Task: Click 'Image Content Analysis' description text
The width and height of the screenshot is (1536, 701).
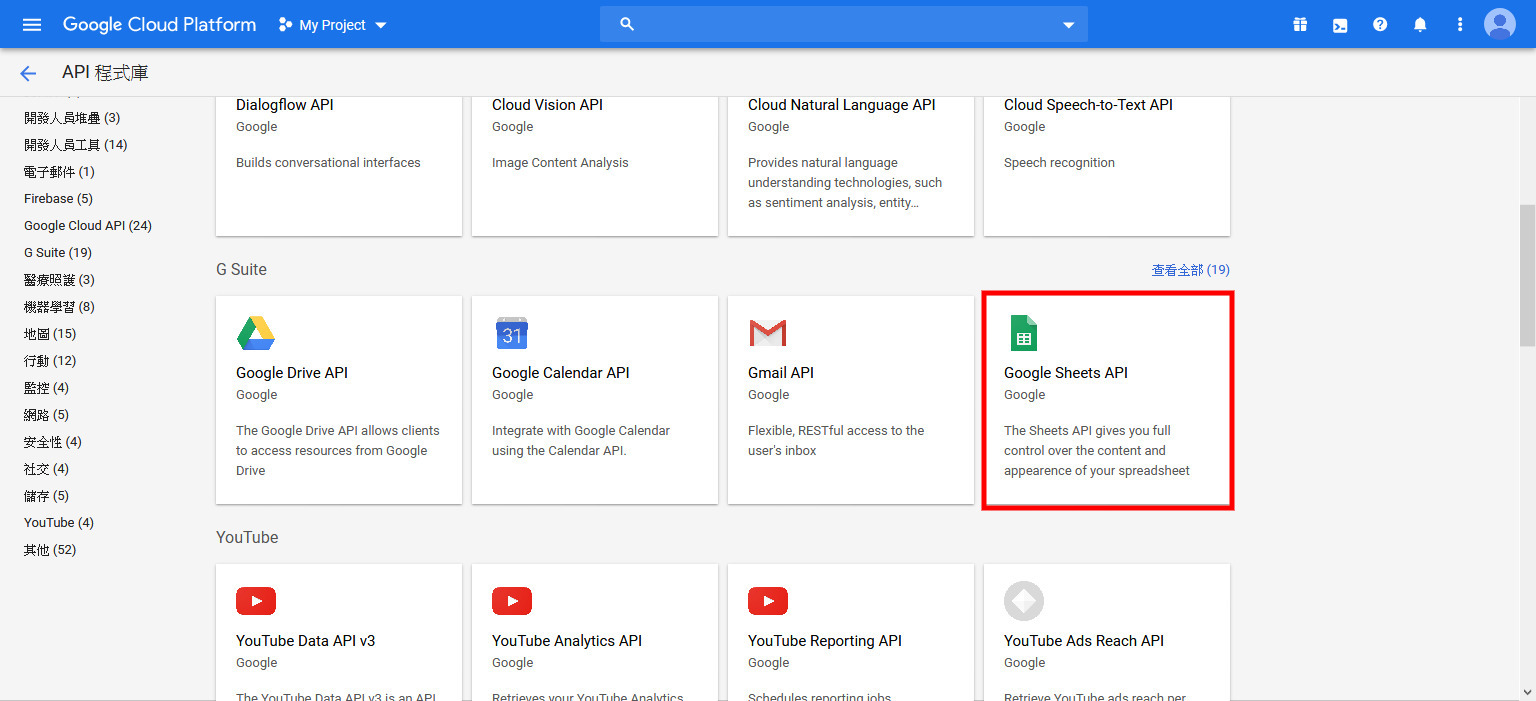Action: (560, 163)
